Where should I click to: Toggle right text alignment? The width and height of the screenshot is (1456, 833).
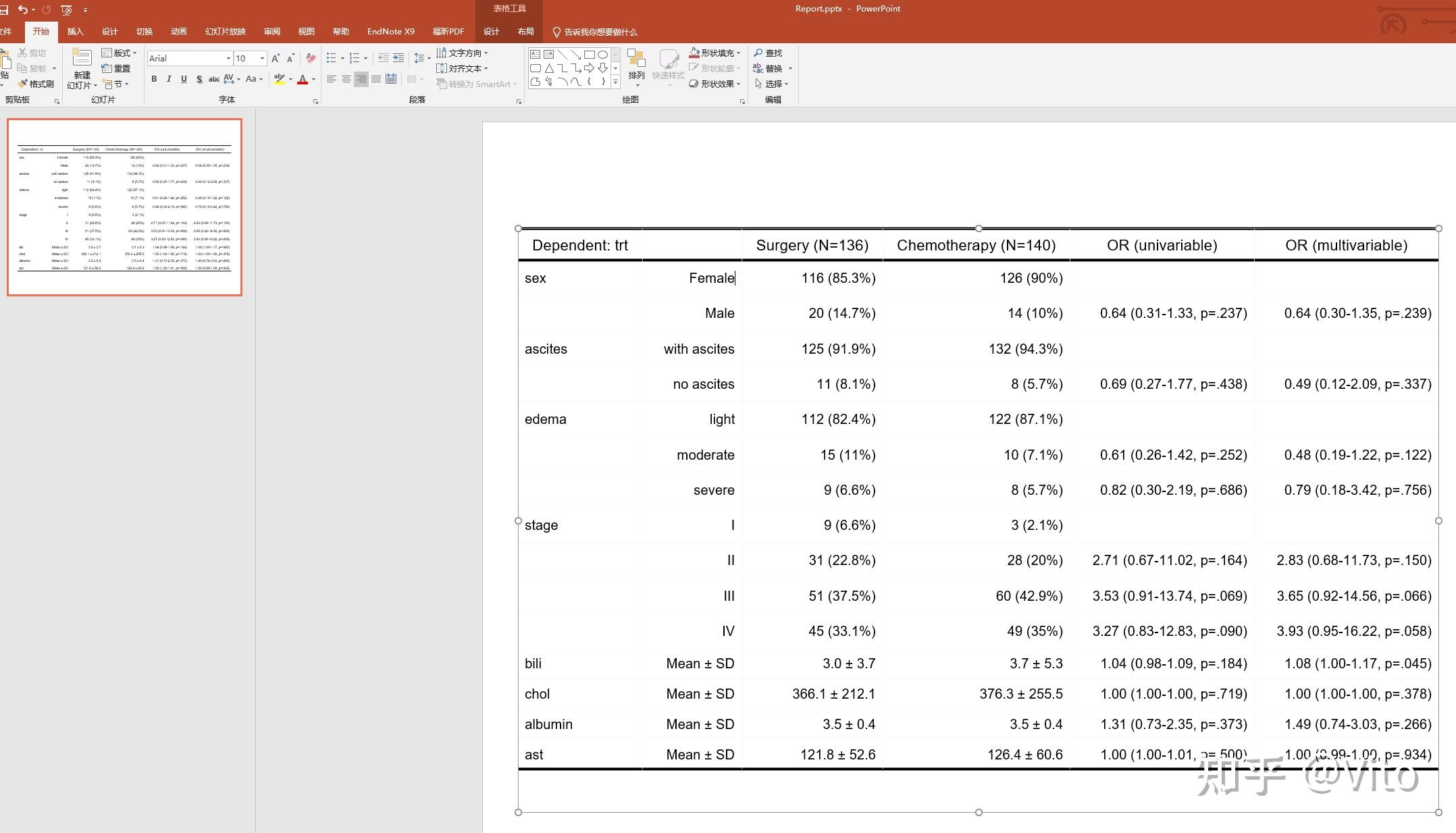(x=361, y=79)
